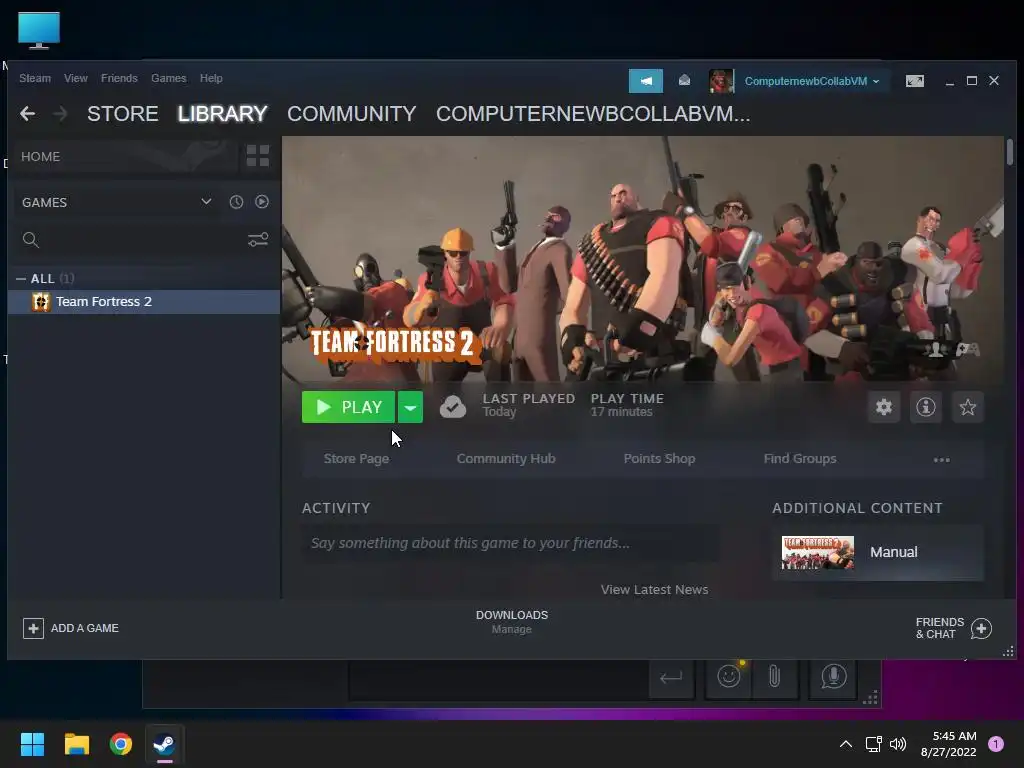Click emoji button in background chat window

pos(729,676)
